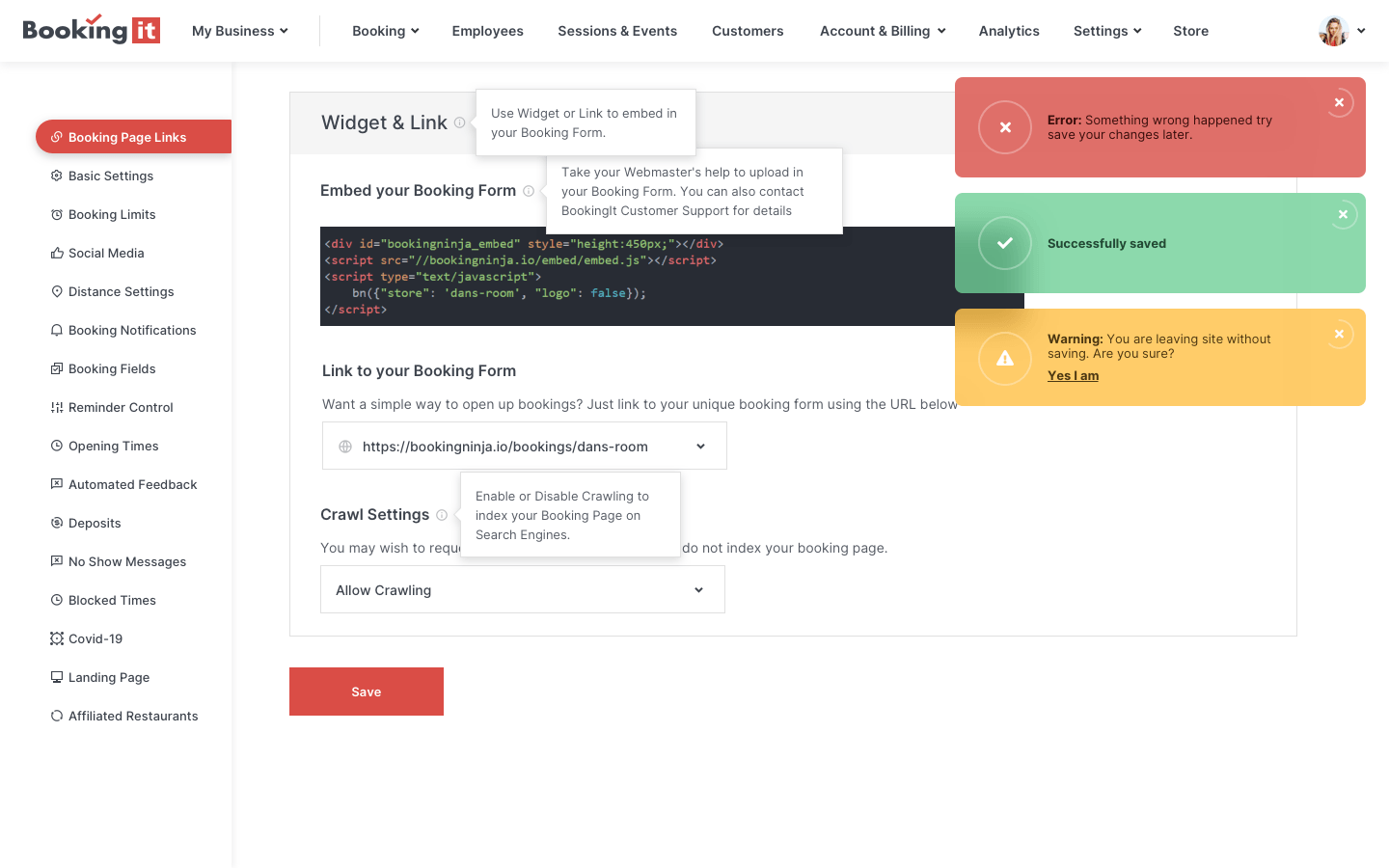This screenshot has height=868, width=1389.
Task: Dismiss the error notification
Action: [x=1339, y=102]
